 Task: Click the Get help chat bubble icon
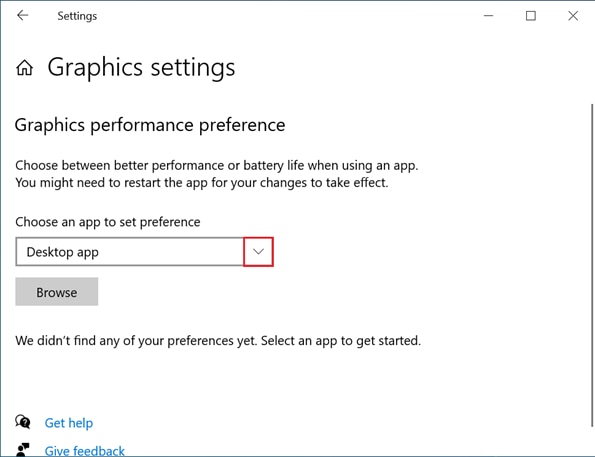23,422
